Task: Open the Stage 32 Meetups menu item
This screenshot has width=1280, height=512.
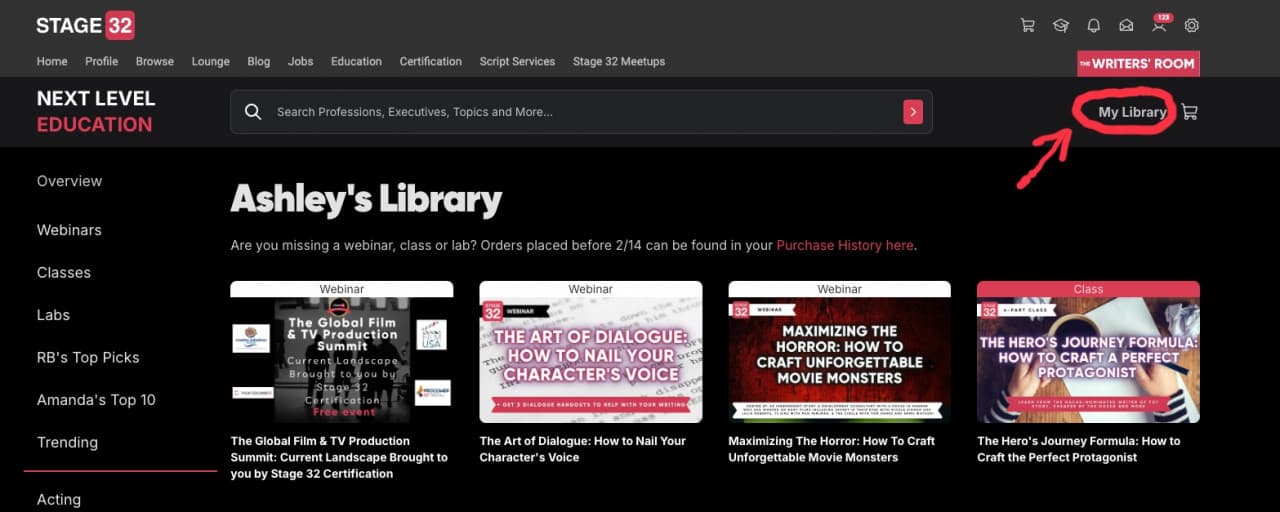Action: [619, 61]
